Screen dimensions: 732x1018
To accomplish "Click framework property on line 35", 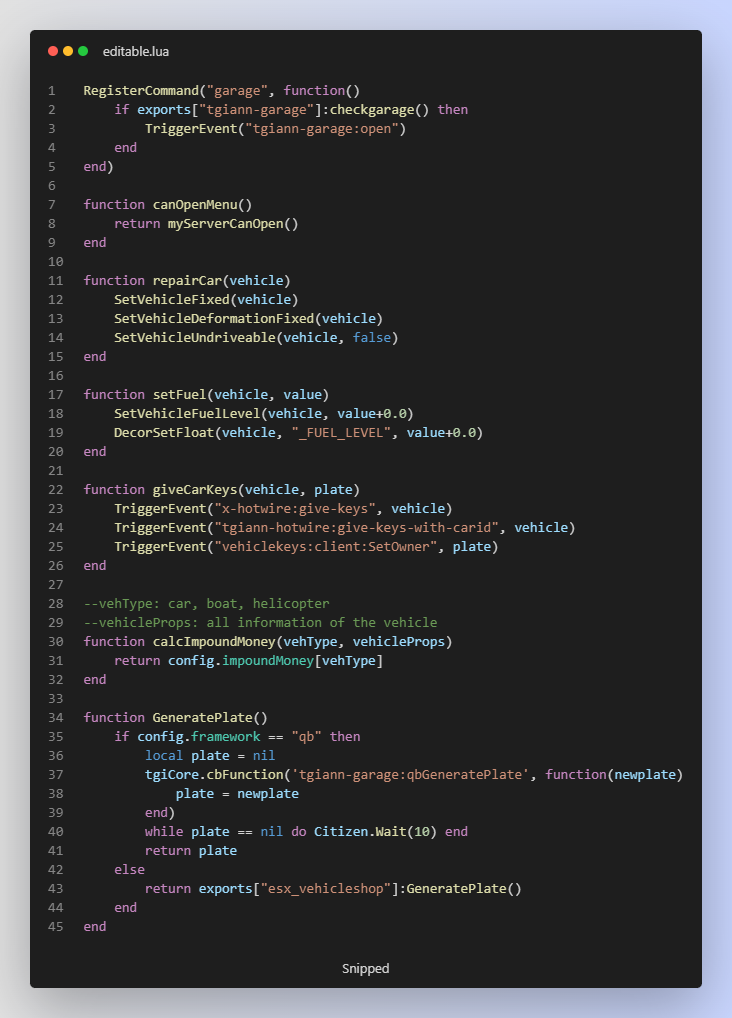I will tap(226, 736).
